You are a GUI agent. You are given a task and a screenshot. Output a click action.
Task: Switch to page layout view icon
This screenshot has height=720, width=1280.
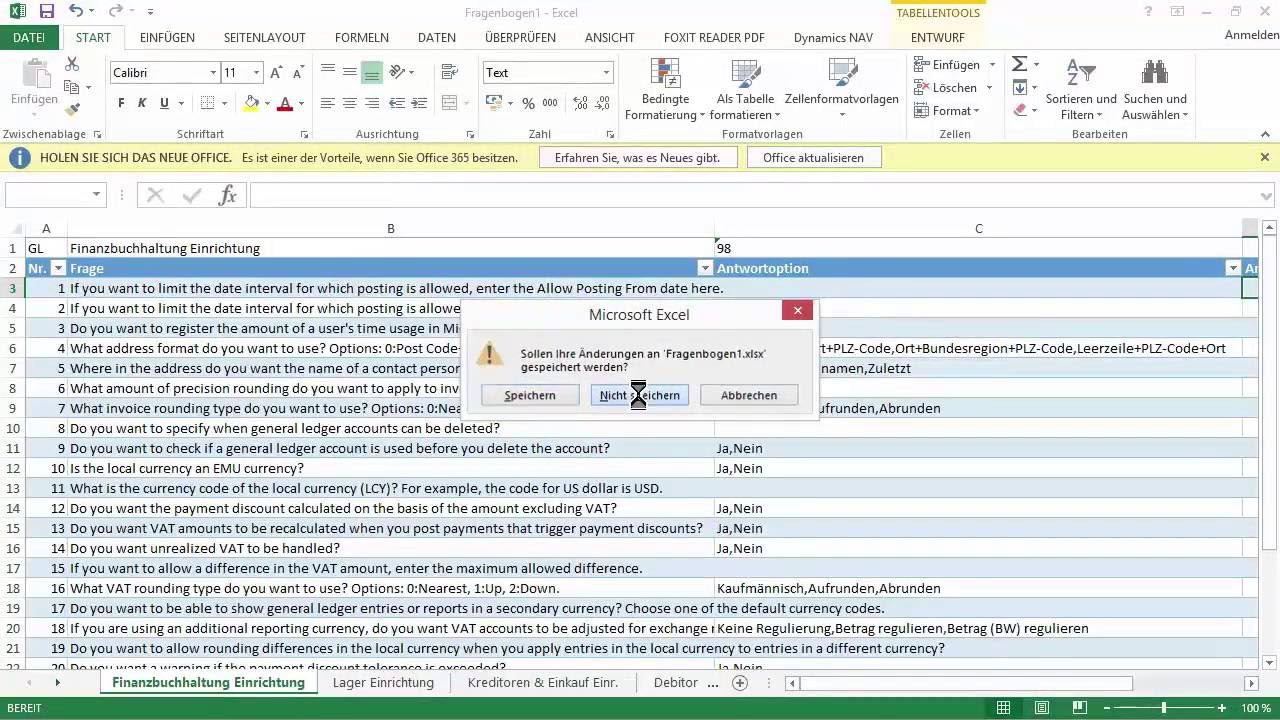pyautogui.click(x=1041, y=708)
